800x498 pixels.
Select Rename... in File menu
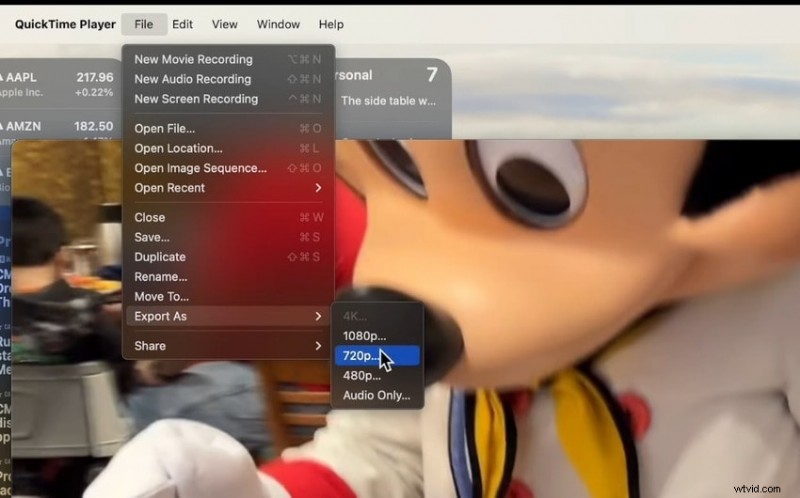(228, 277)
